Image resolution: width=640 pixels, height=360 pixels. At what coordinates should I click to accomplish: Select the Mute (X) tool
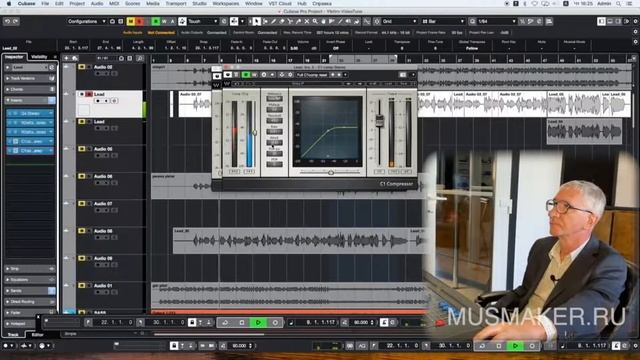pyautogui.click(x=307, y=21)
